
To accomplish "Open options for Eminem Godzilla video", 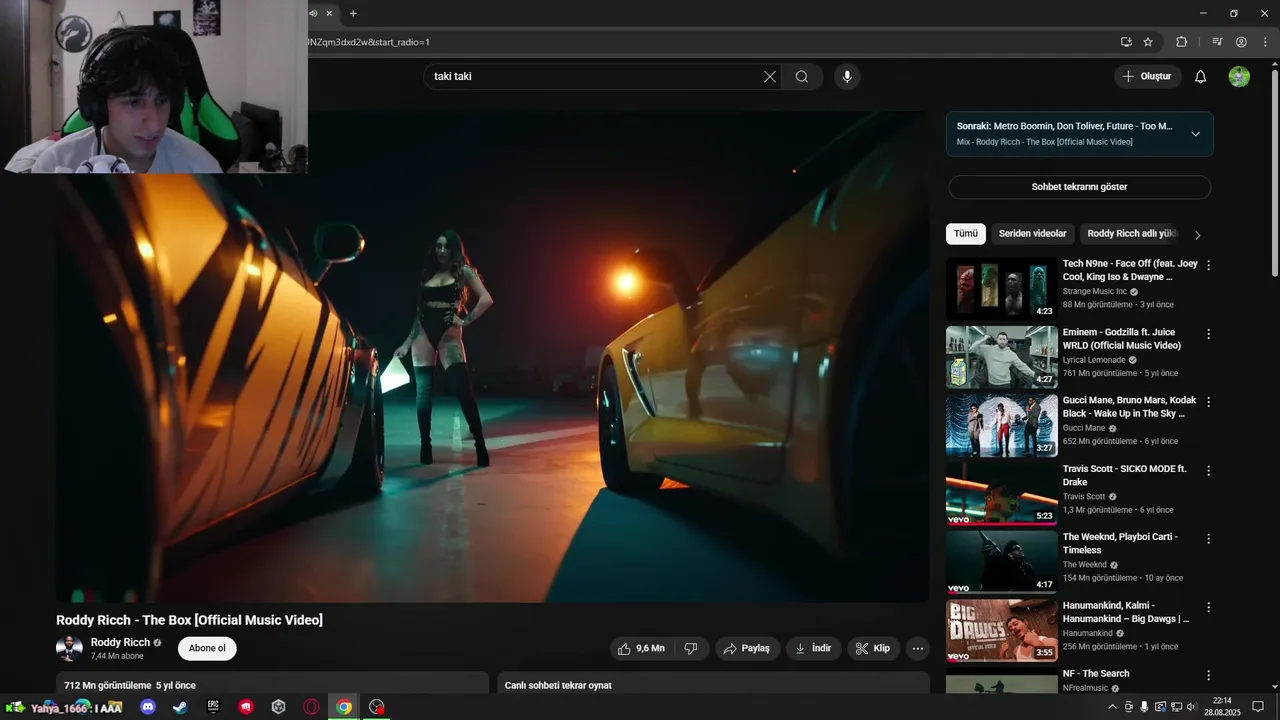I will [1208, 333].
